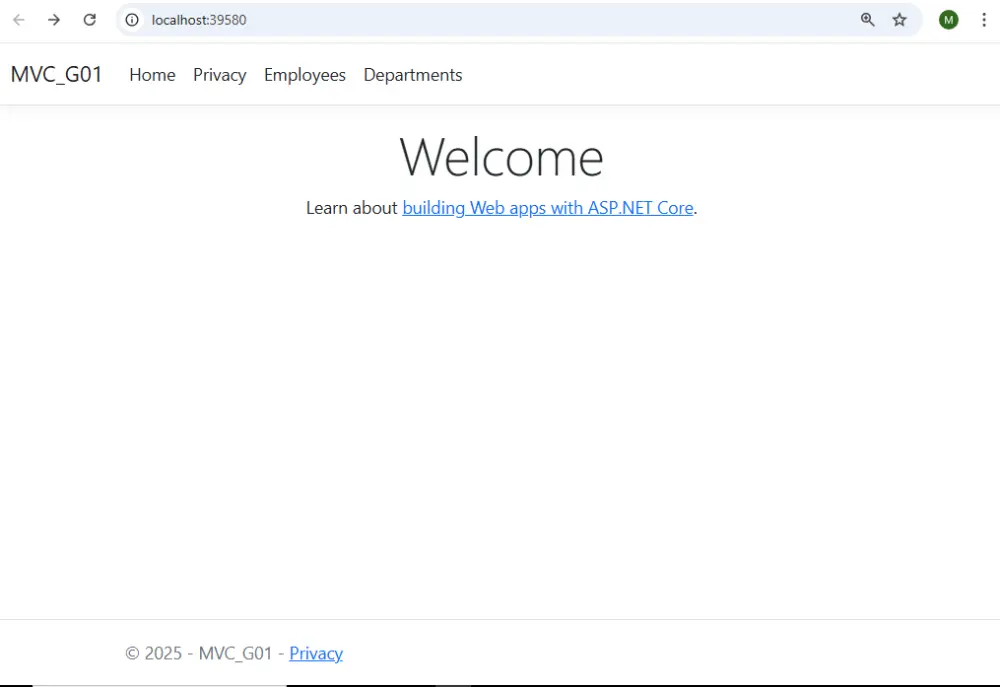Click the Privacy link in the footer
Image resolution: width=1000 pixels, height=687 pixels.
(x=316, y=653)
